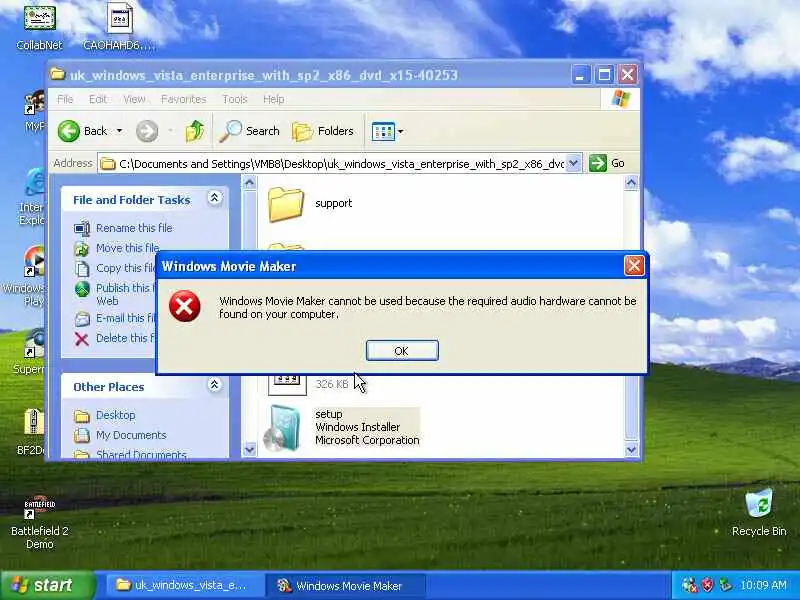The height and width of the screenshot is (600, 800).
Task: Click the Delete this file red X icon
Action: click(82, 339)
